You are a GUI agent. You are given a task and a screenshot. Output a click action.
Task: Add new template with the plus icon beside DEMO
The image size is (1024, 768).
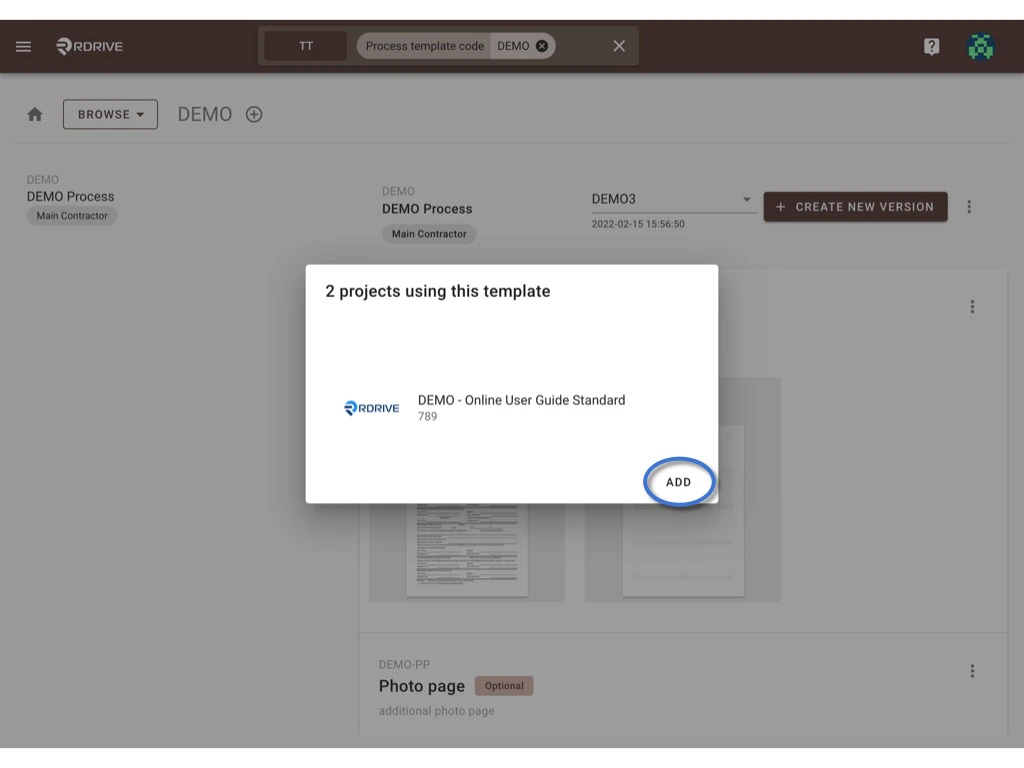tap(253, 114)
